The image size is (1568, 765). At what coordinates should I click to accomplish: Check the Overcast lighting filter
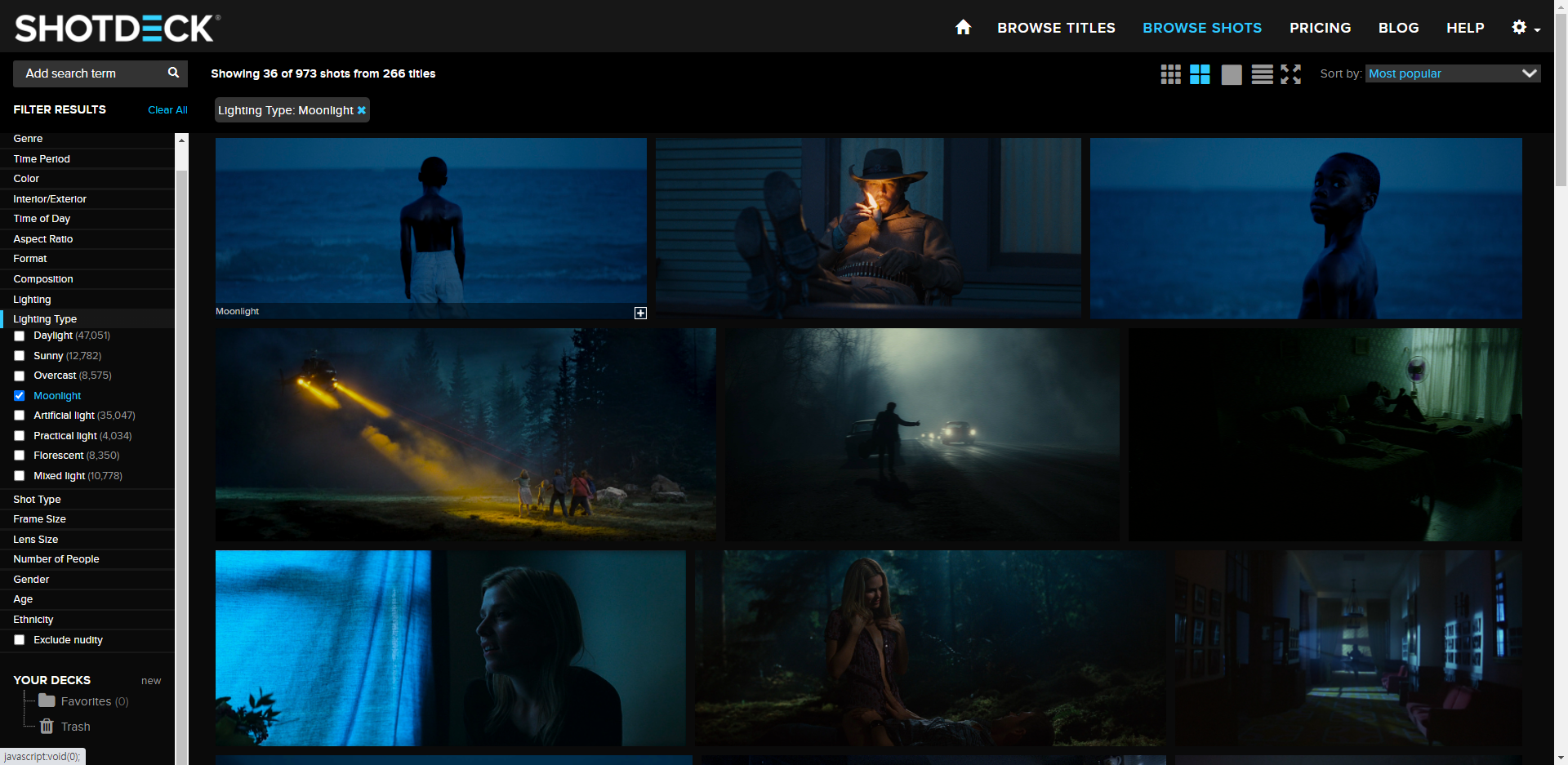[19, 376]
